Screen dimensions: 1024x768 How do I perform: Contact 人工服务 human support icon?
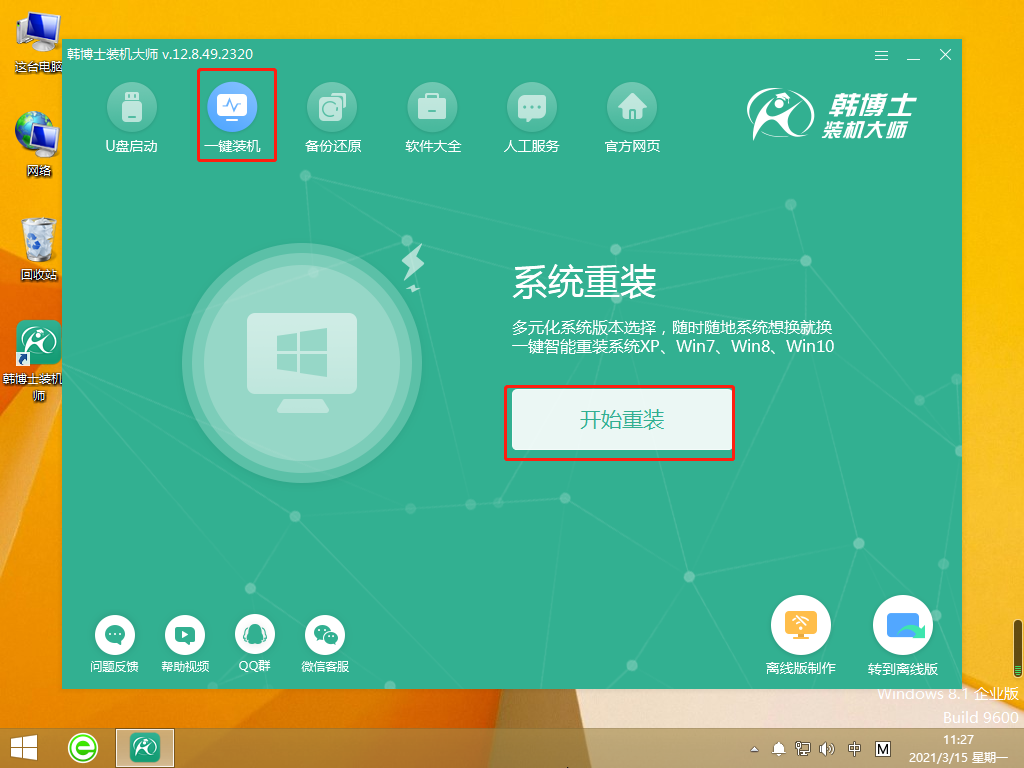coord(532,108)
